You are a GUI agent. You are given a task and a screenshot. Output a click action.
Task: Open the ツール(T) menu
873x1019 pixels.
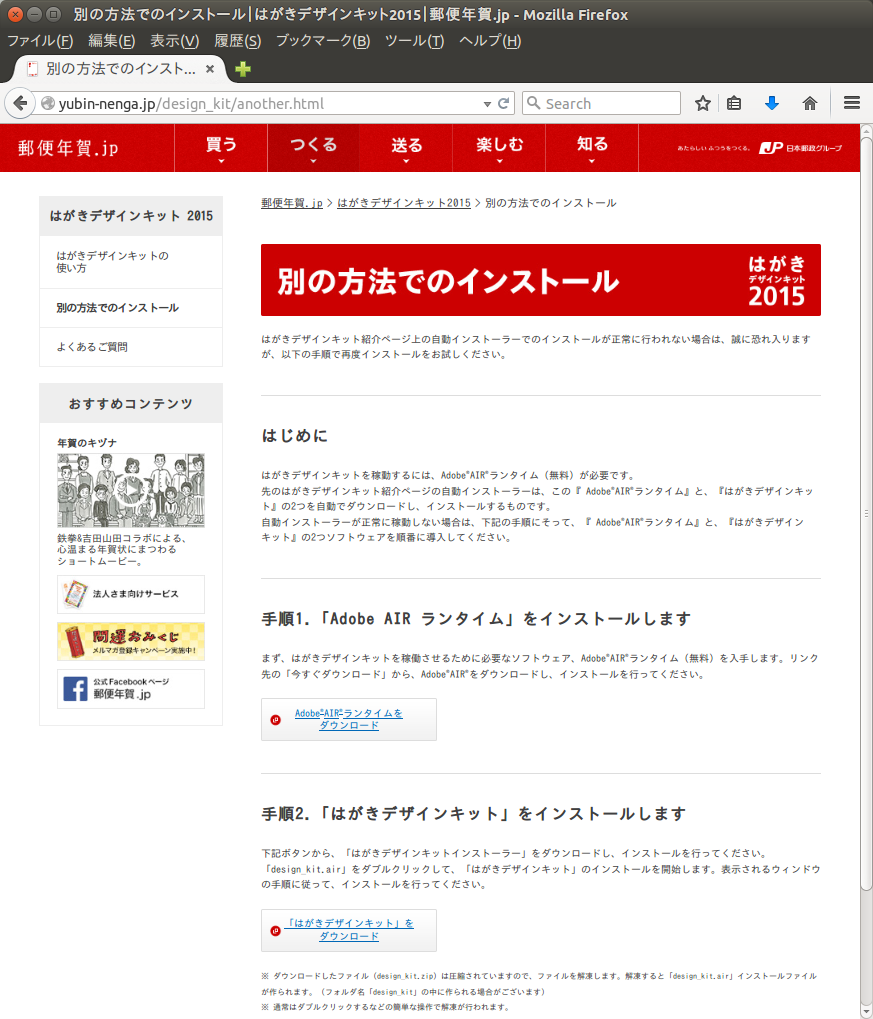coord(414,41)
